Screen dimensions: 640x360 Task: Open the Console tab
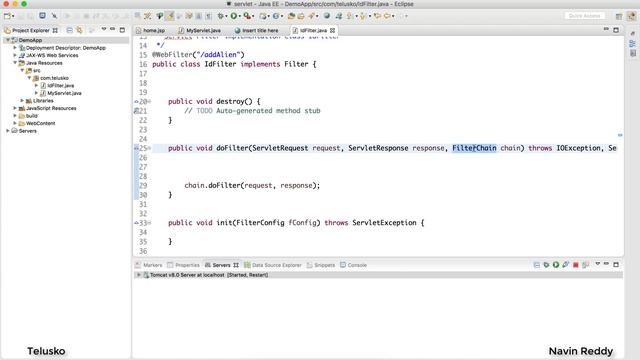353,265
